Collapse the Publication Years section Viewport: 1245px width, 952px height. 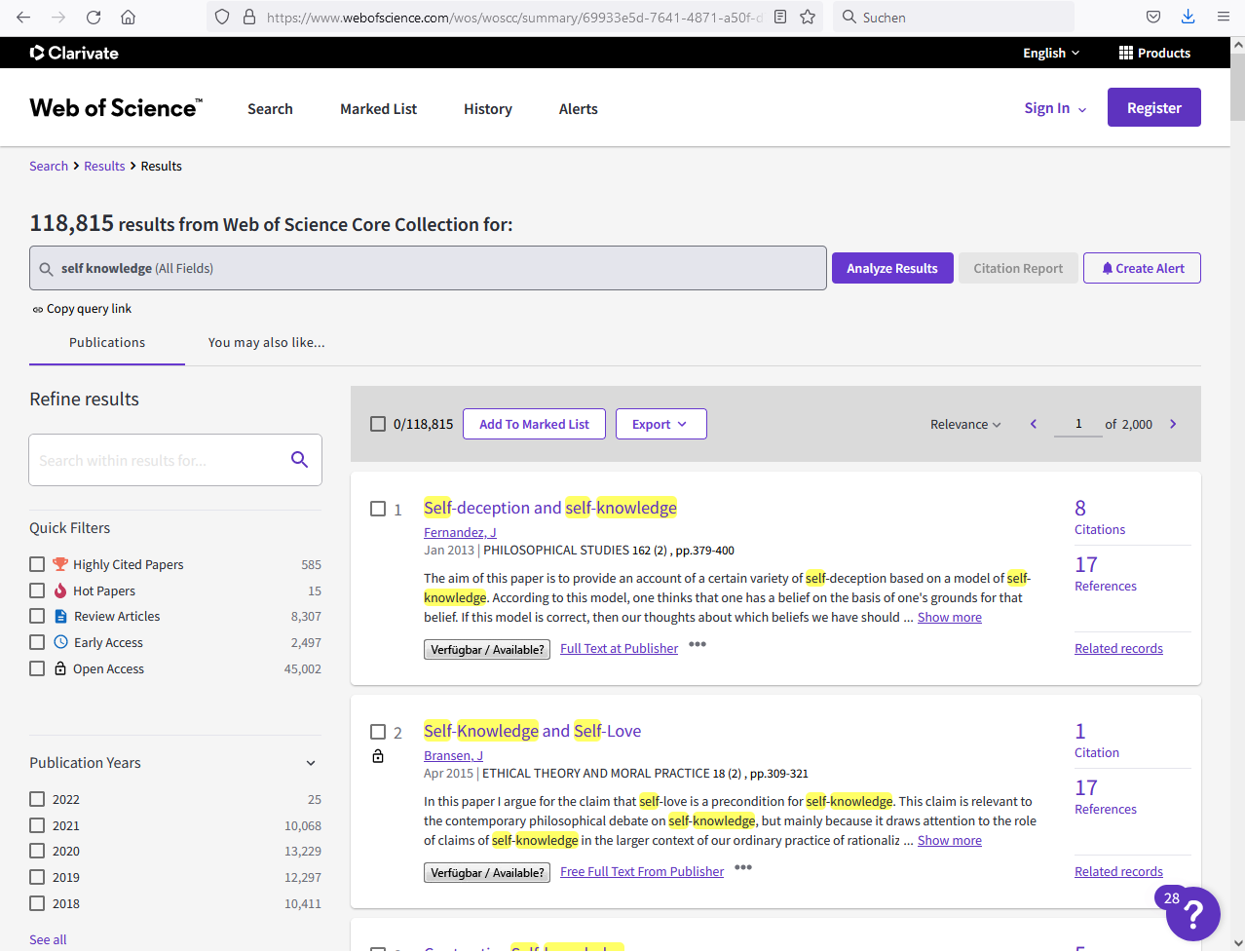tap(311, 763)
